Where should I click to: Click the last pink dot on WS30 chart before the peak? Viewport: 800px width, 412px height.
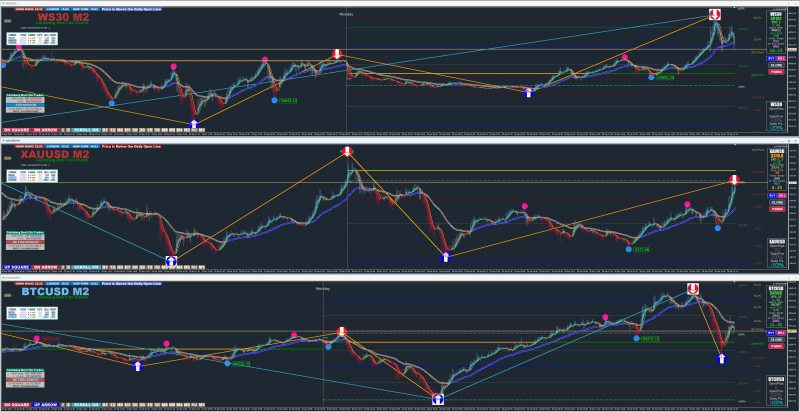point(624,57)
